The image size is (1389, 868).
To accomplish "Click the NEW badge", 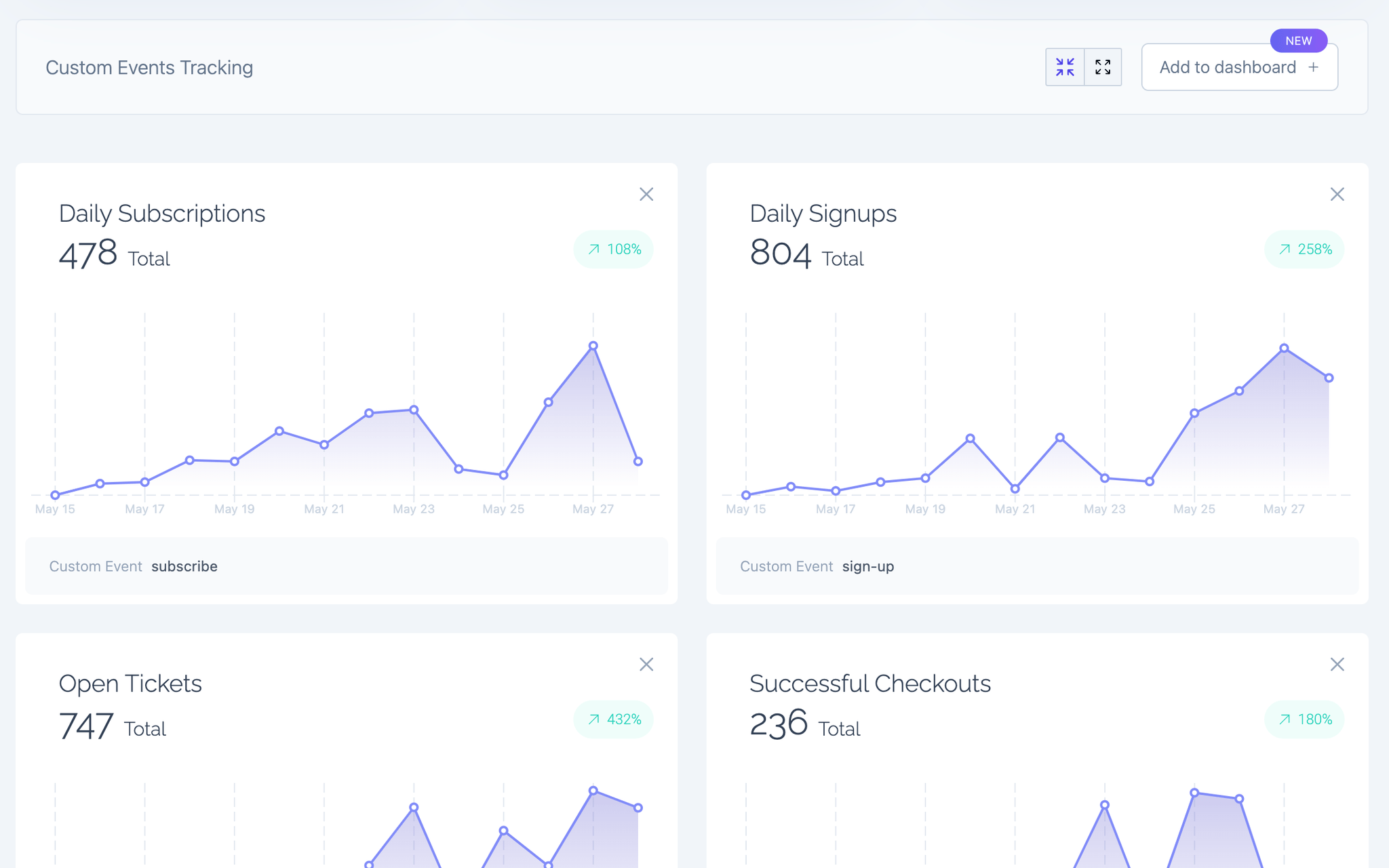I will 1298,41.
